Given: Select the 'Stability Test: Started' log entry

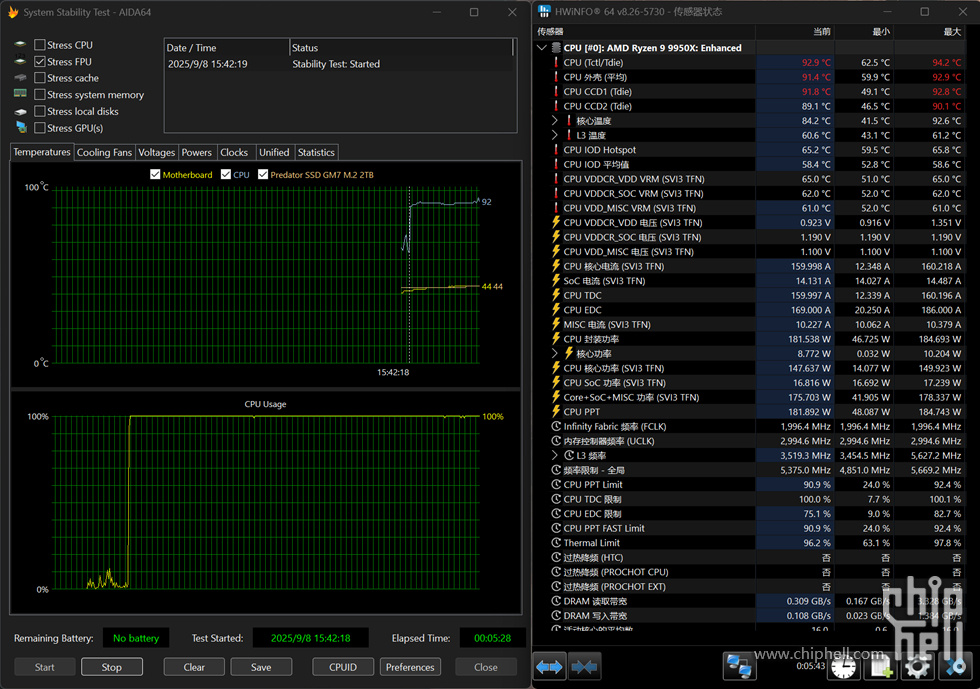Looking at the screenshot, I should (340, 64).
